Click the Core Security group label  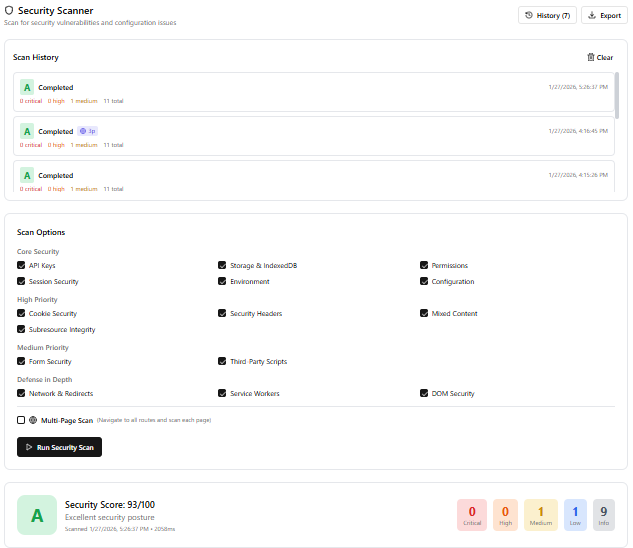[38, 252]
